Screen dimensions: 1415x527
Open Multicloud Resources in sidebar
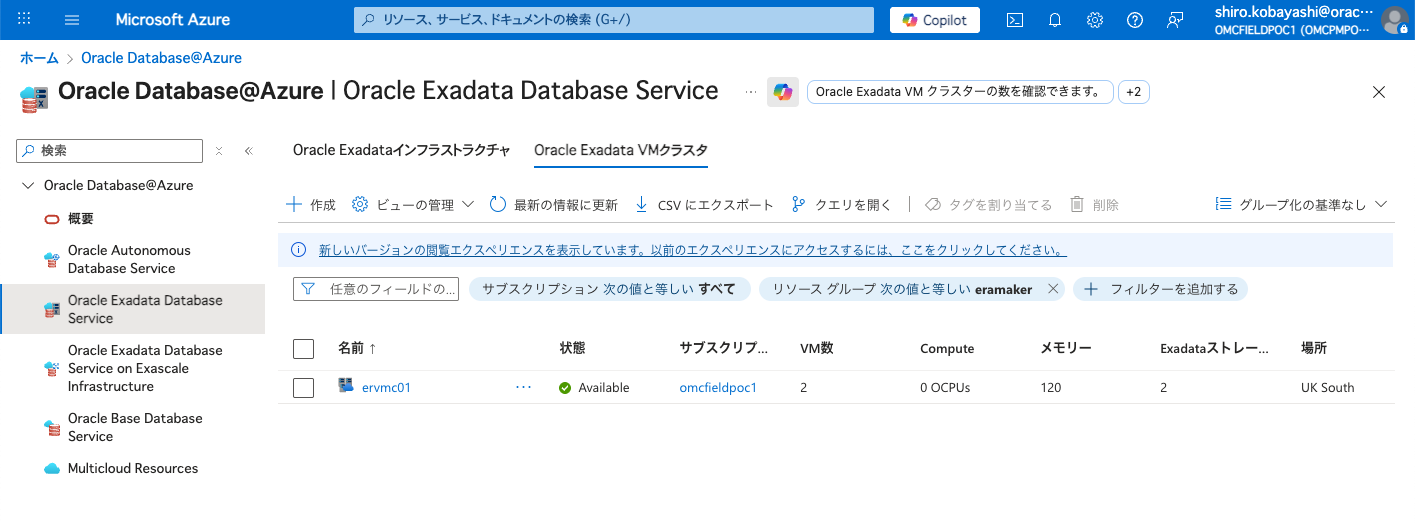click(133, 468)
